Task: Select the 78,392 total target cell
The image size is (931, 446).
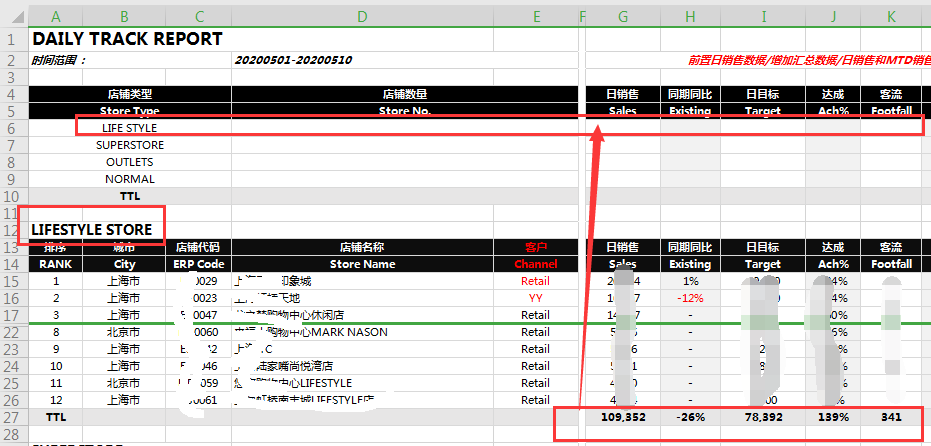Action: tap(763, 417)
